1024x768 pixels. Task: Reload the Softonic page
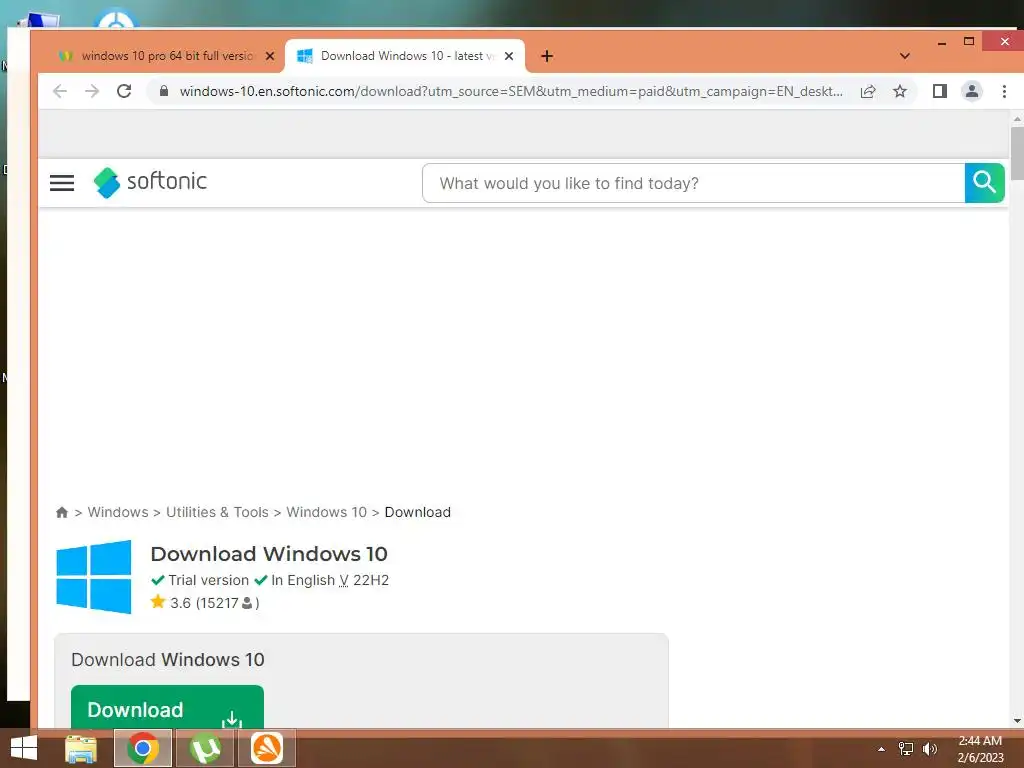pyautogui.click(x=124, y=91)
